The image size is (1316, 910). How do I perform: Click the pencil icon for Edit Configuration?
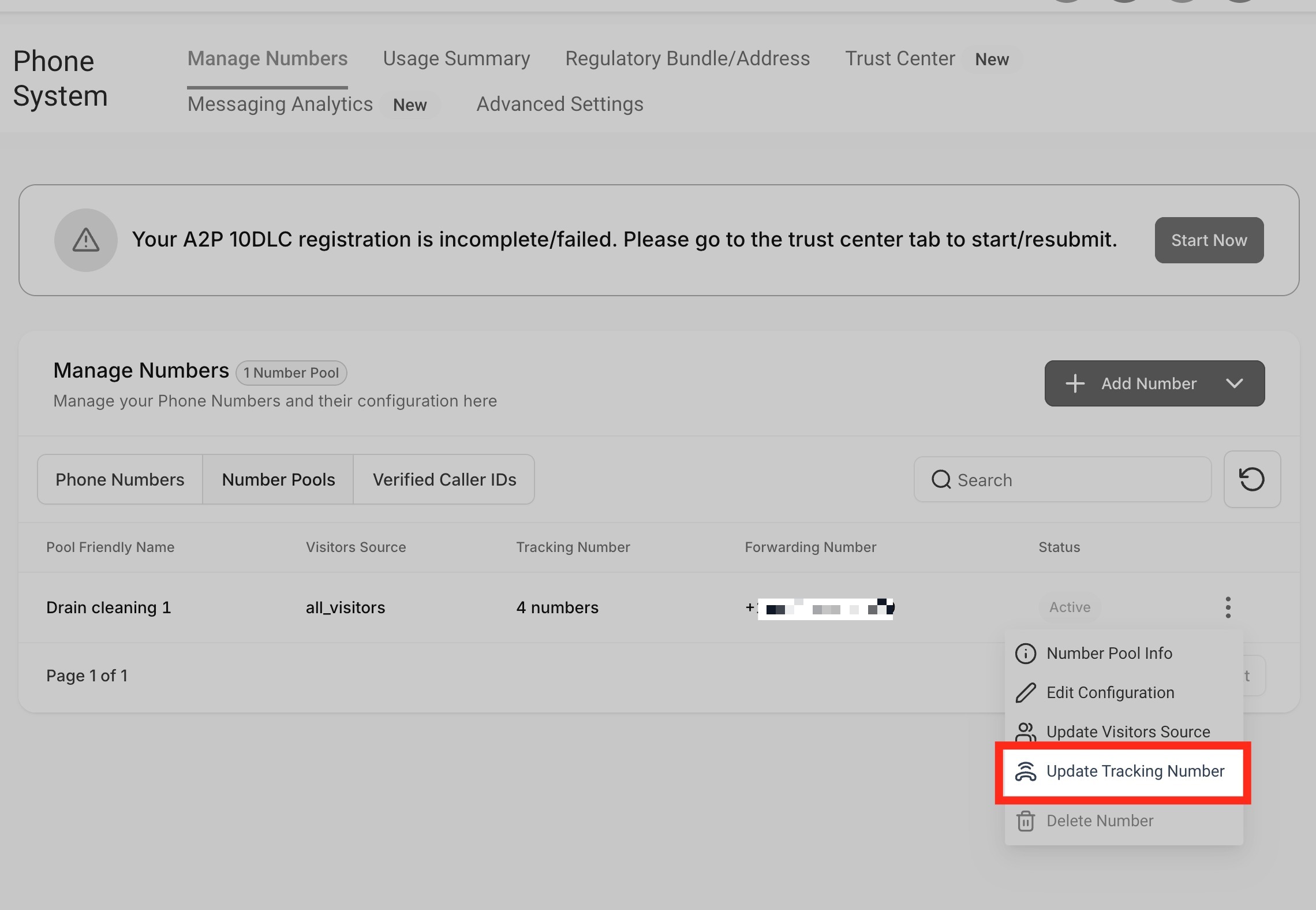(x=1025, y=693)
